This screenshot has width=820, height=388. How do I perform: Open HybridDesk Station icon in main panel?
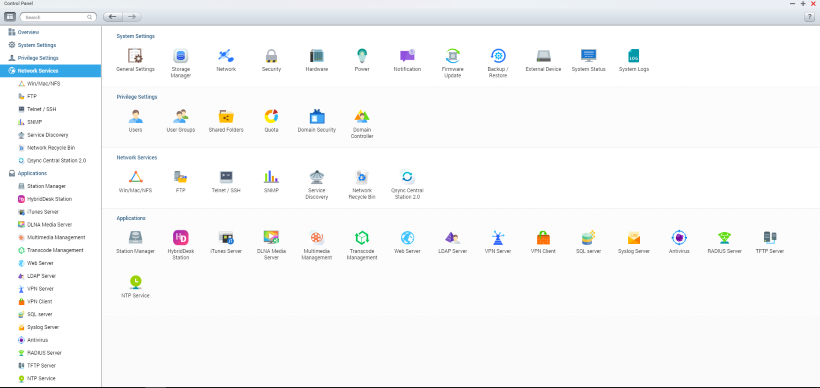[180, 237]
